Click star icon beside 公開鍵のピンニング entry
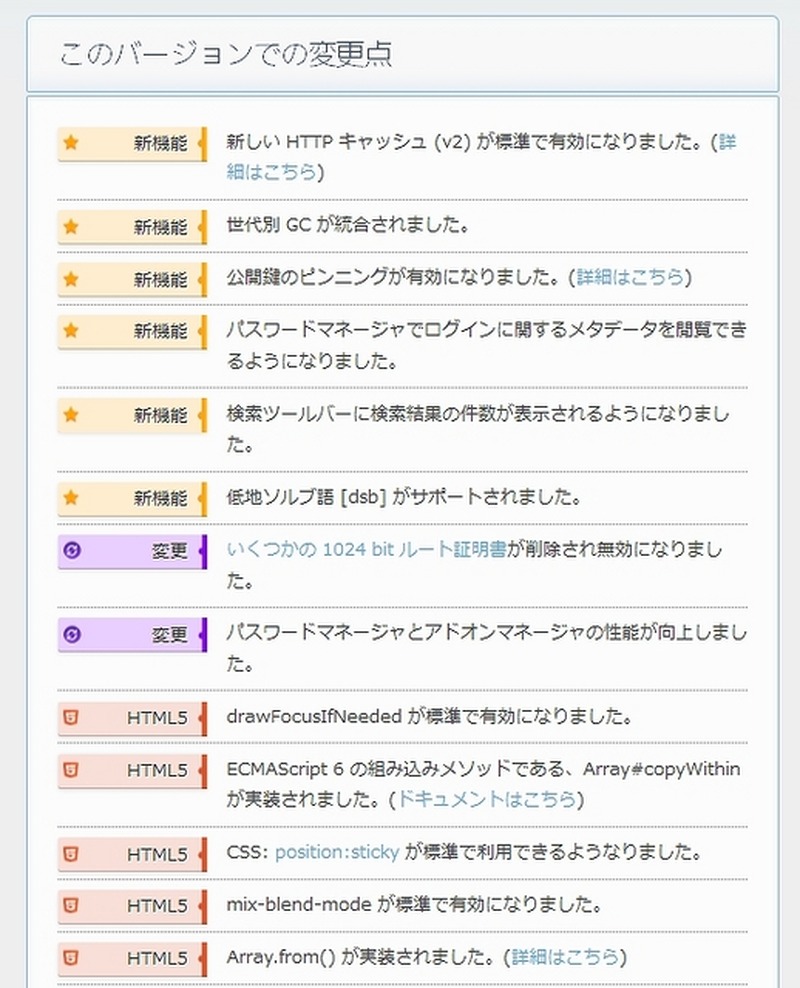Screen dimensions: 800x988 point(71,278)
